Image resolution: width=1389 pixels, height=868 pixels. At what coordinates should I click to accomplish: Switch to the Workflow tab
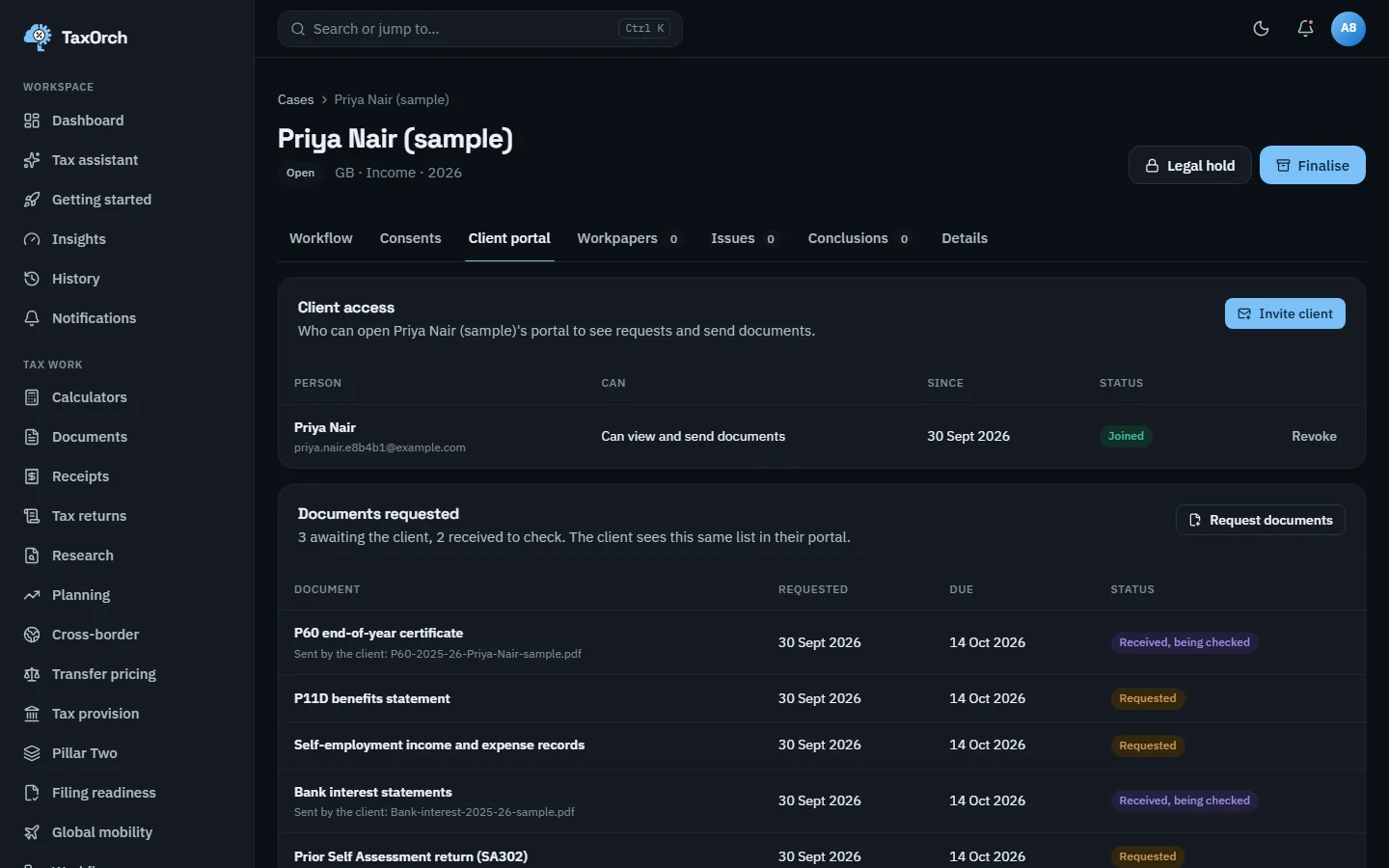click(321, 238)
